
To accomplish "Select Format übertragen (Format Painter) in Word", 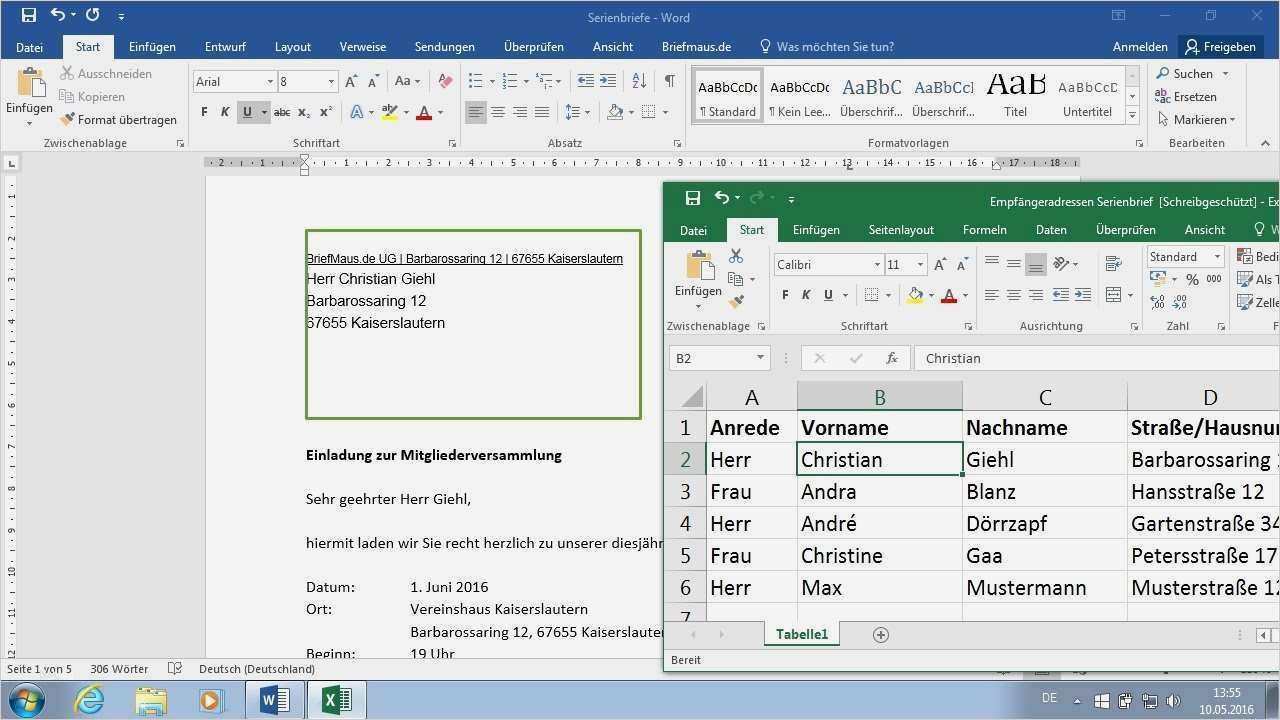I will [118, 119].
